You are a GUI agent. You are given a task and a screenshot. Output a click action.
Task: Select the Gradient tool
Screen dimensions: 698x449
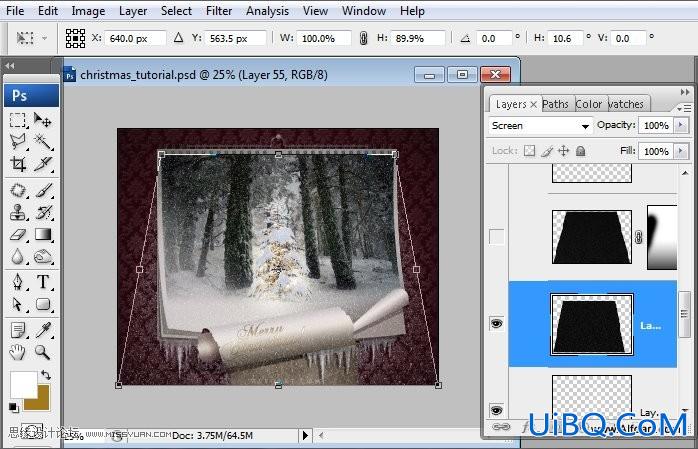(43, 235)
